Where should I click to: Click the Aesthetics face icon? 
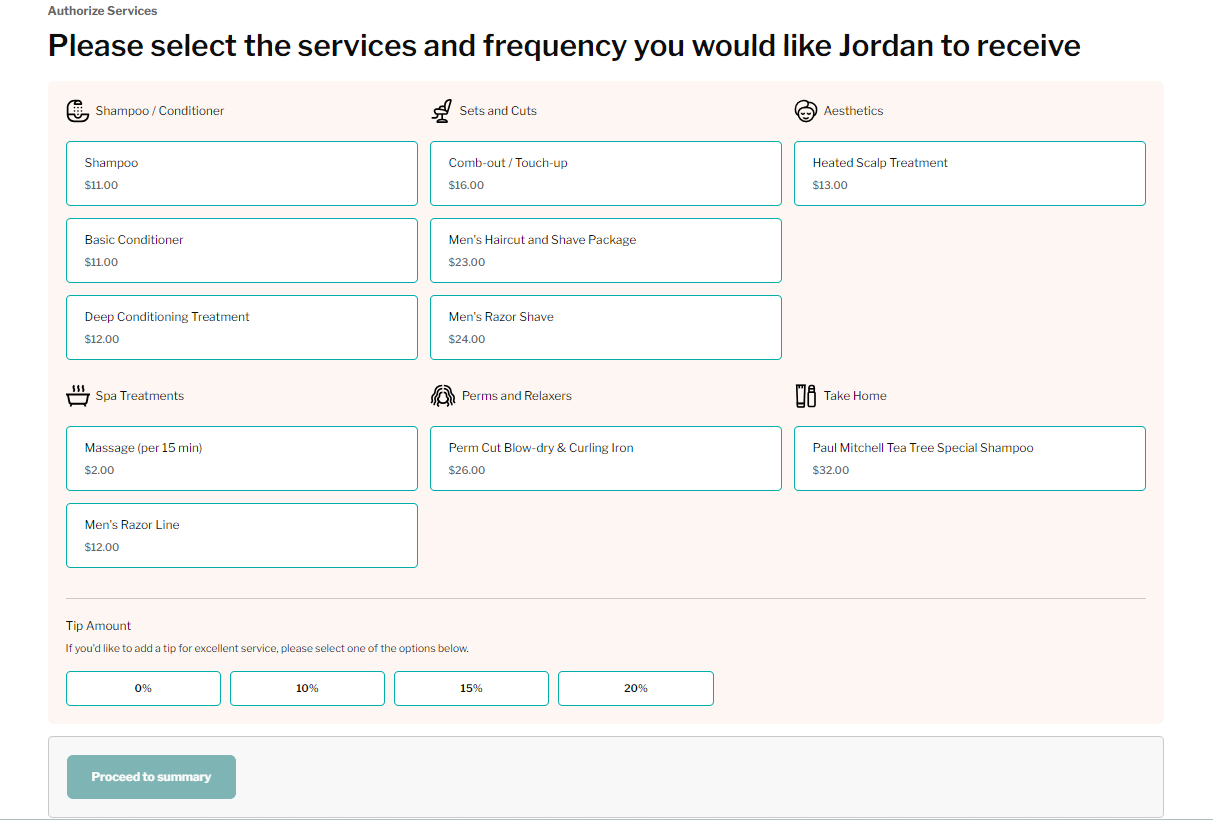pyautogui.click(x=806, y=111)
